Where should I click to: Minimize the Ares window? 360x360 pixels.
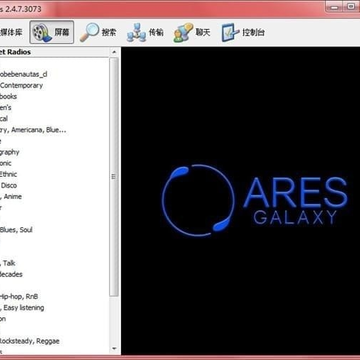click(x=335, y=6)
